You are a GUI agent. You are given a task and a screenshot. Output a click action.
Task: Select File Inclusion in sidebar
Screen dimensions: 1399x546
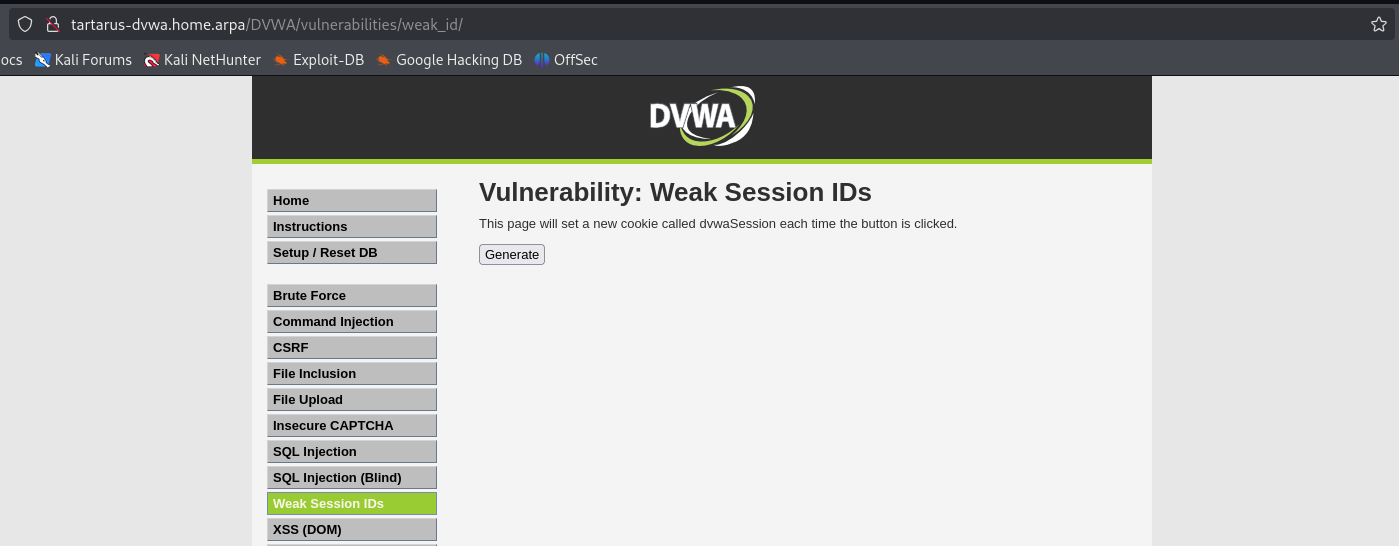[x=351, y=374]
